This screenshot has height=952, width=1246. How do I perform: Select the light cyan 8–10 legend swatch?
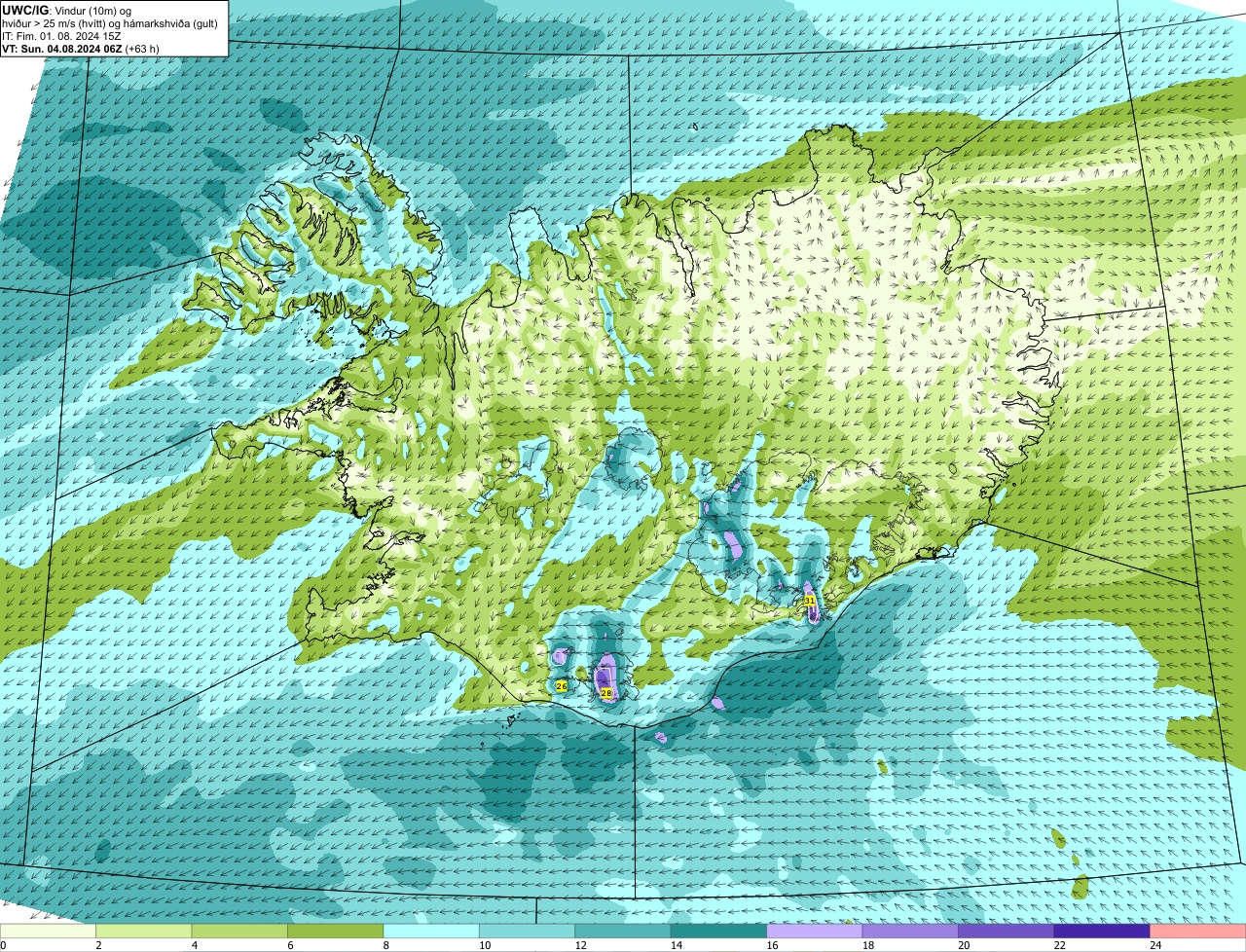[431, 931]
